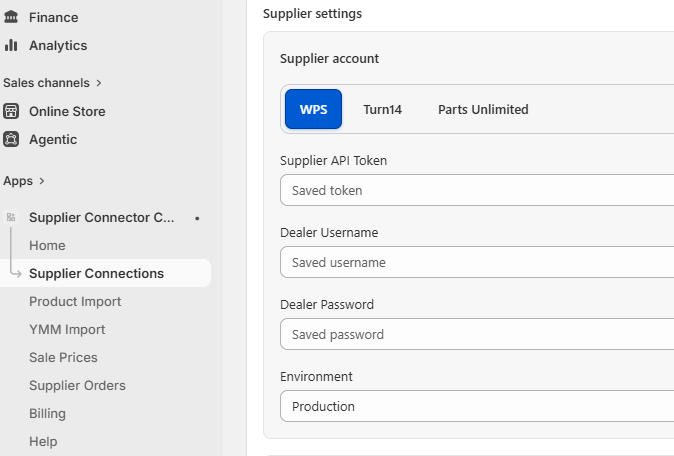
Task: Click the Agentic channel icon
Action: 11,139
